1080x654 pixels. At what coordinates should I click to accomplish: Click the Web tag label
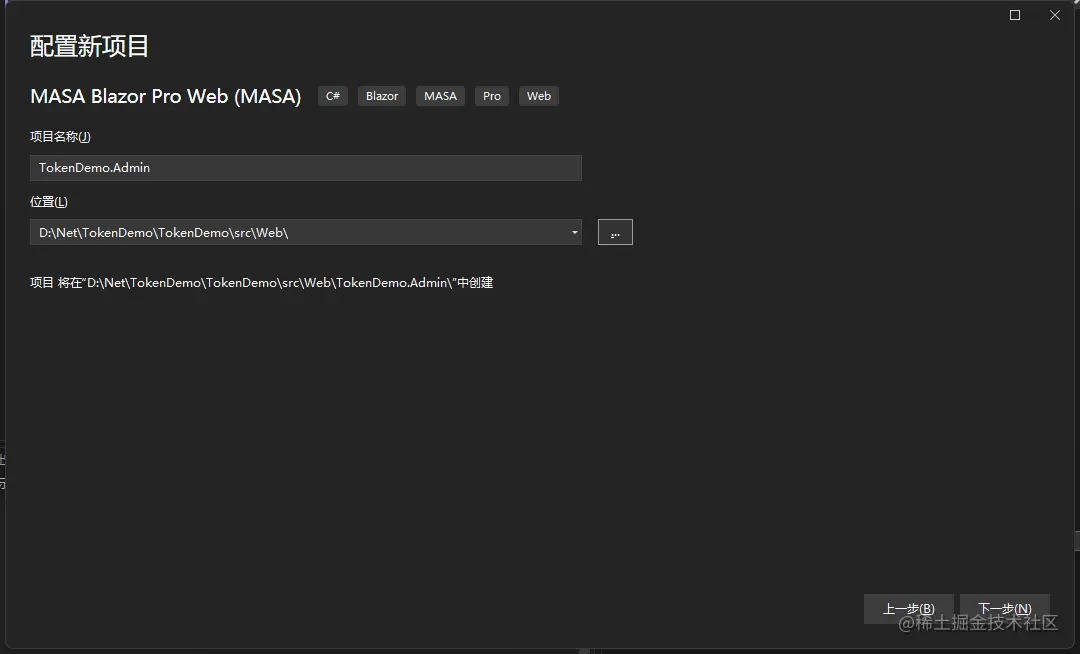[x=539, y=96]
